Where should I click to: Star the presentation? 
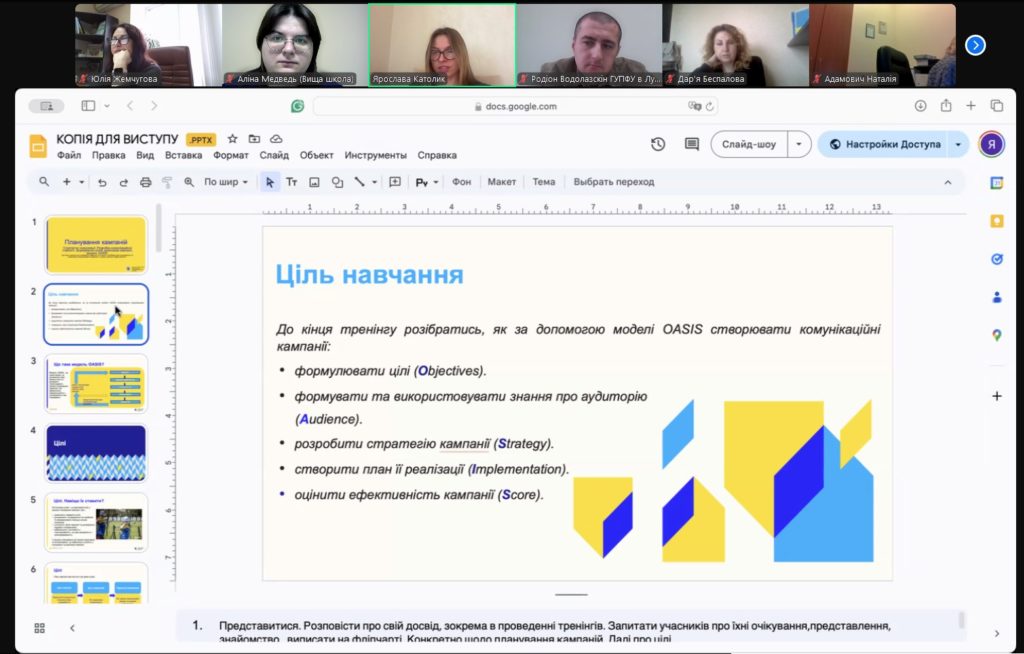[x=232, y=139]
